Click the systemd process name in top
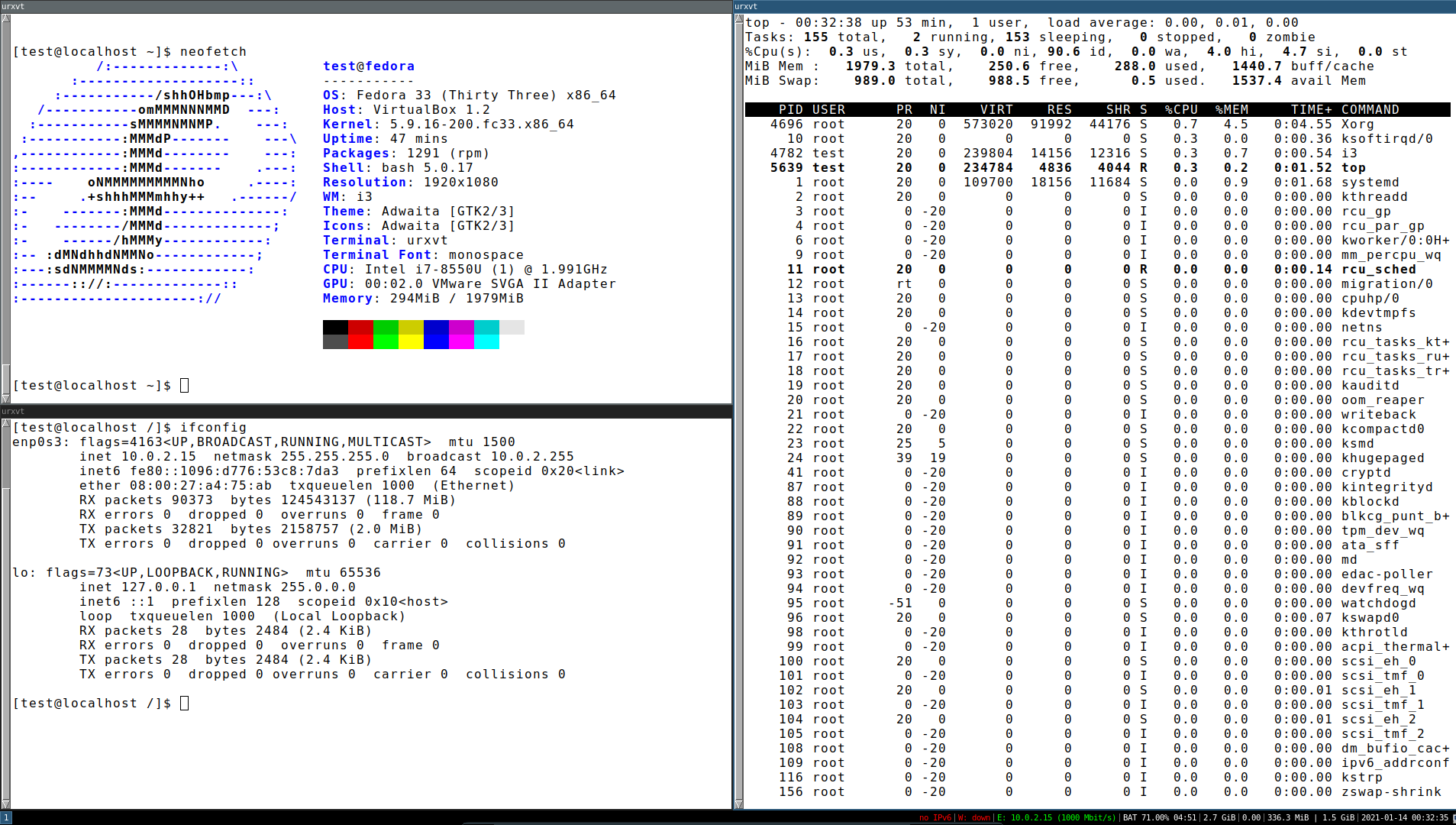1456x825 pixels. 1370,183
